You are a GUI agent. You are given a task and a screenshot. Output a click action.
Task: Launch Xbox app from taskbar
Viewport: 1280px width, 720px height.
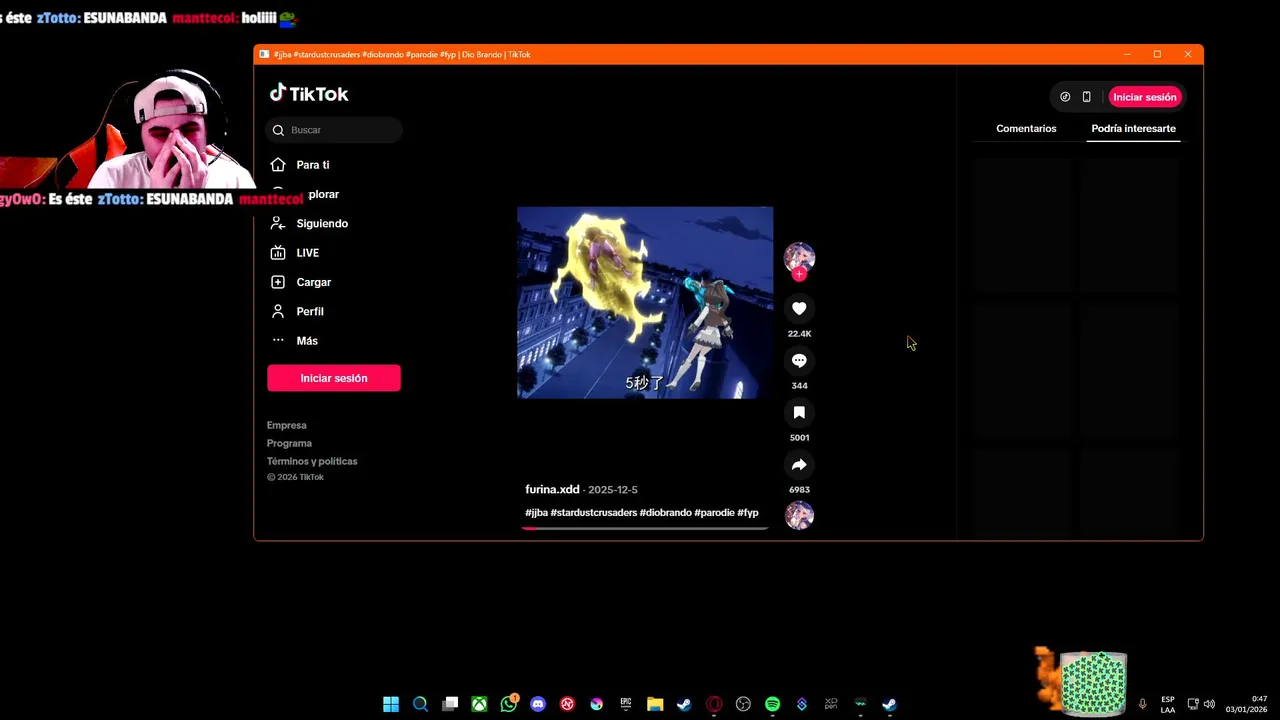coord(480,704)
